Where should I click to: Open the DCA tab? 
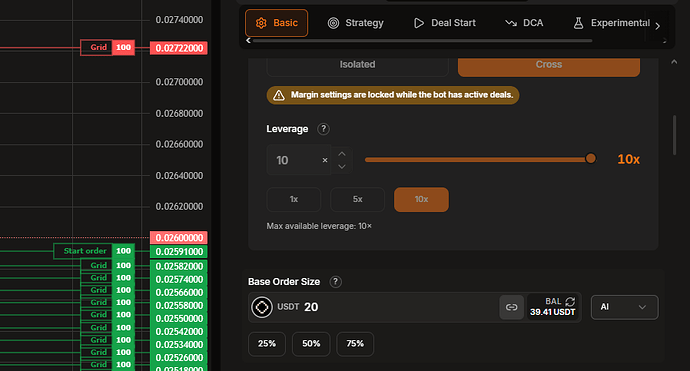click(524, 23)
